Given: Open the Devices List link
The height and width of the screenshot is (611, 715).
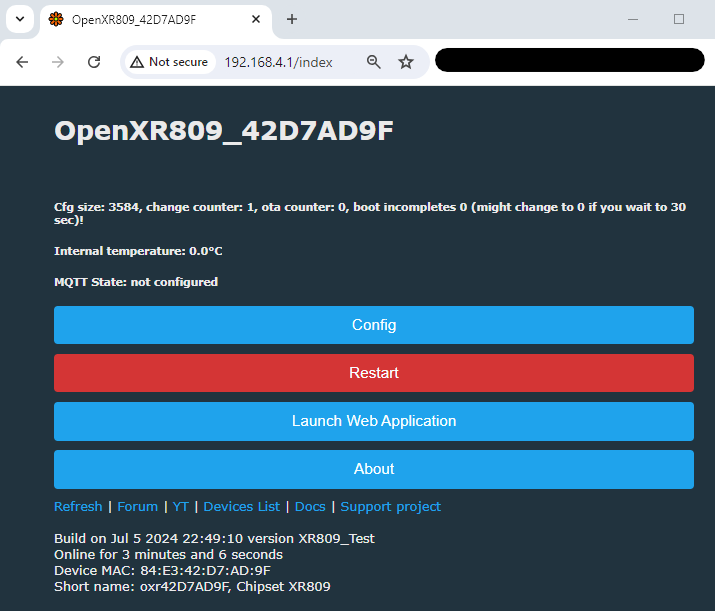Looking at the screenshot, I should pos(242,507).
